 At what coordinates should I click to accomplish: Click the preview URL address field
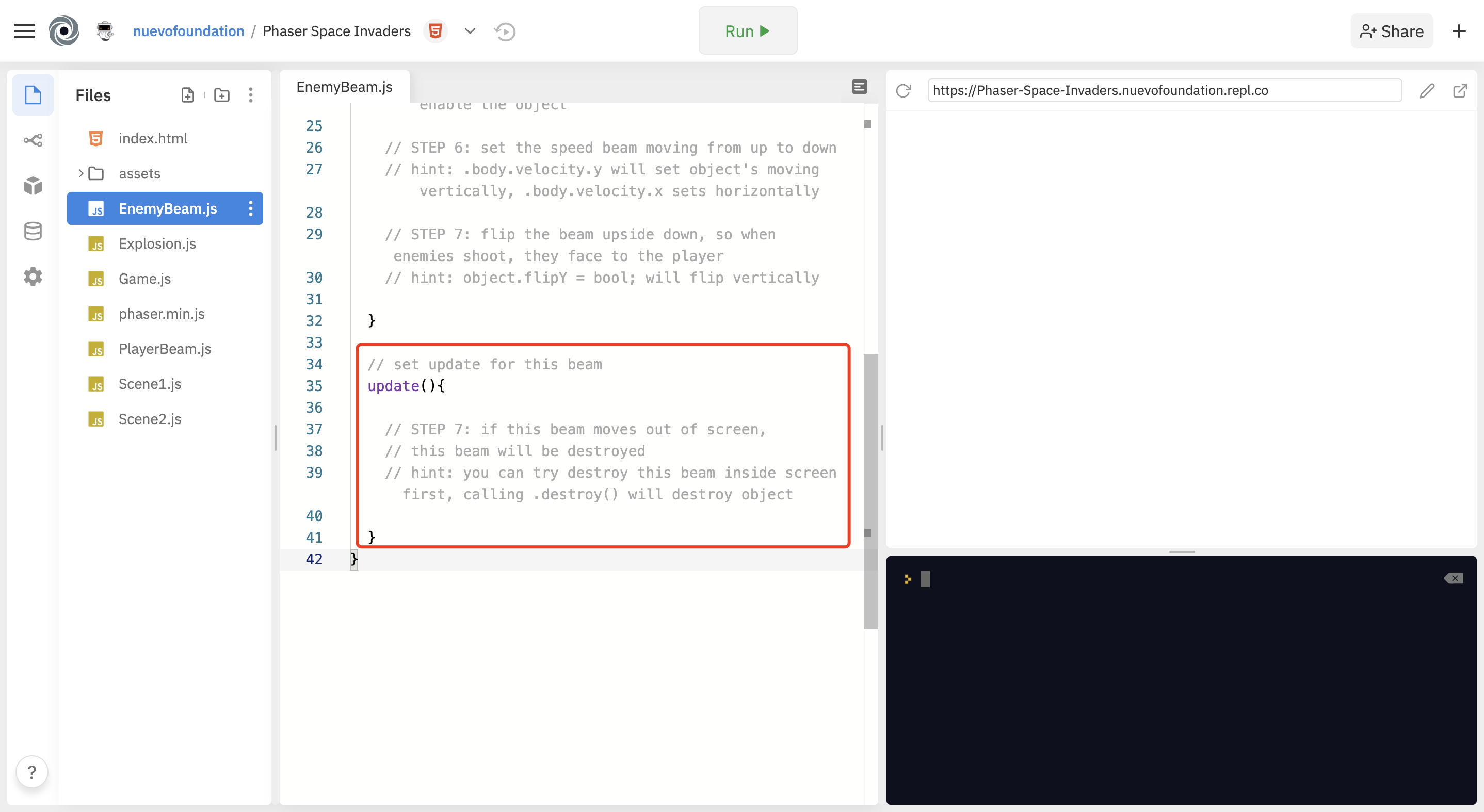[1164, 90]
